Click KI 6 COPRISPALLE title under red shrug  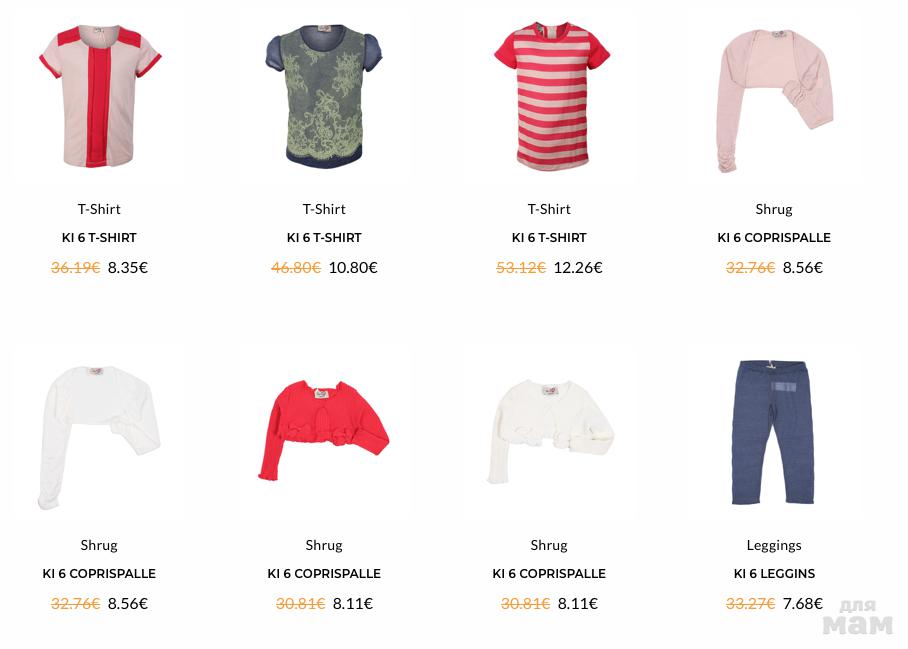(x=324, y=574)
